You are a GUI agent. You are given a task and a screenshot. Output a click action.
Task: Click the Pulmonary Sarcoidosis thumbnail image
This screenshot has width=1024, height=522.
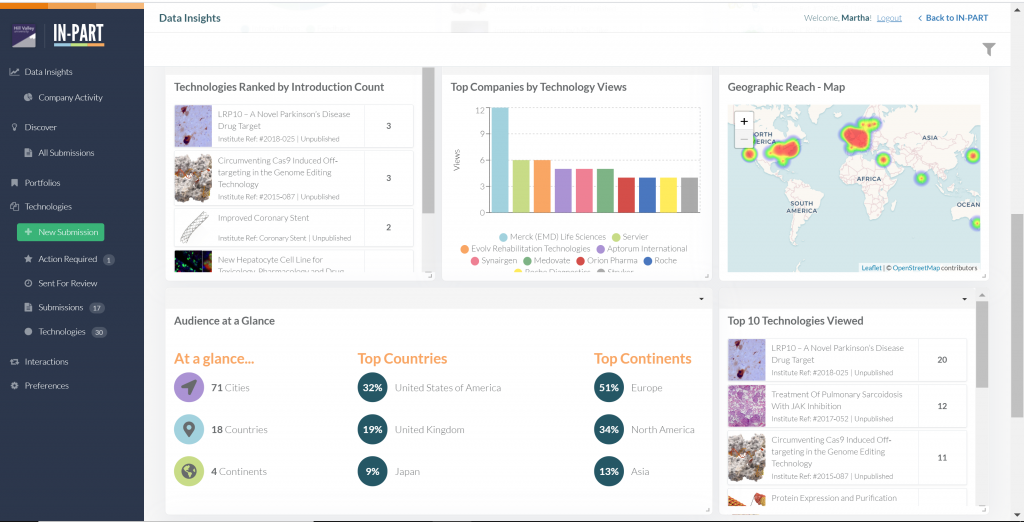click(746, 405)
